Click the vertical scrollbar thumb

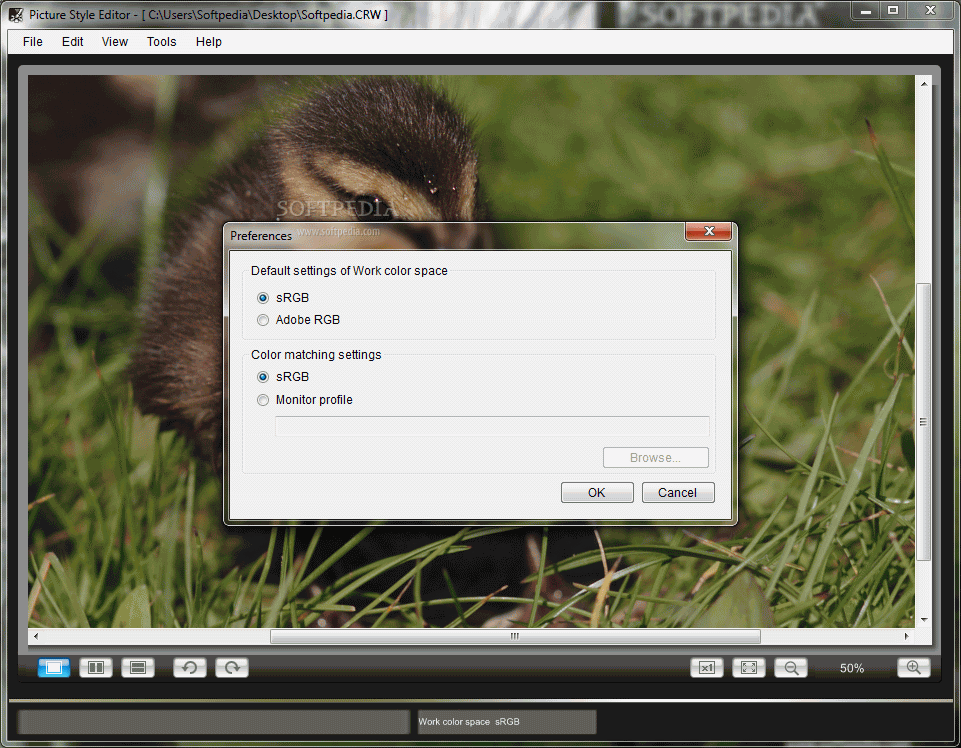point(923,422)
